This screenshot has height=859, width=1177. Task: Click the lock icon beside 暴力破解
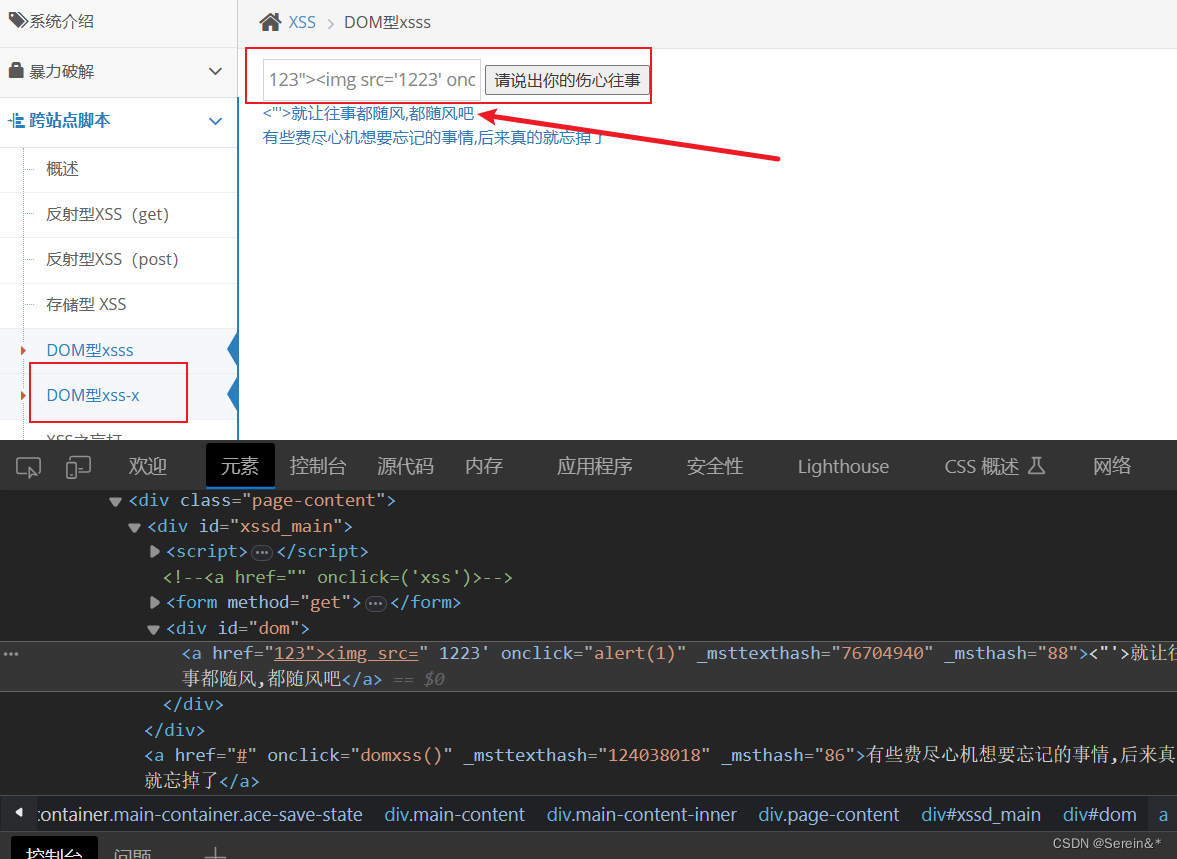tap(16, 71)
